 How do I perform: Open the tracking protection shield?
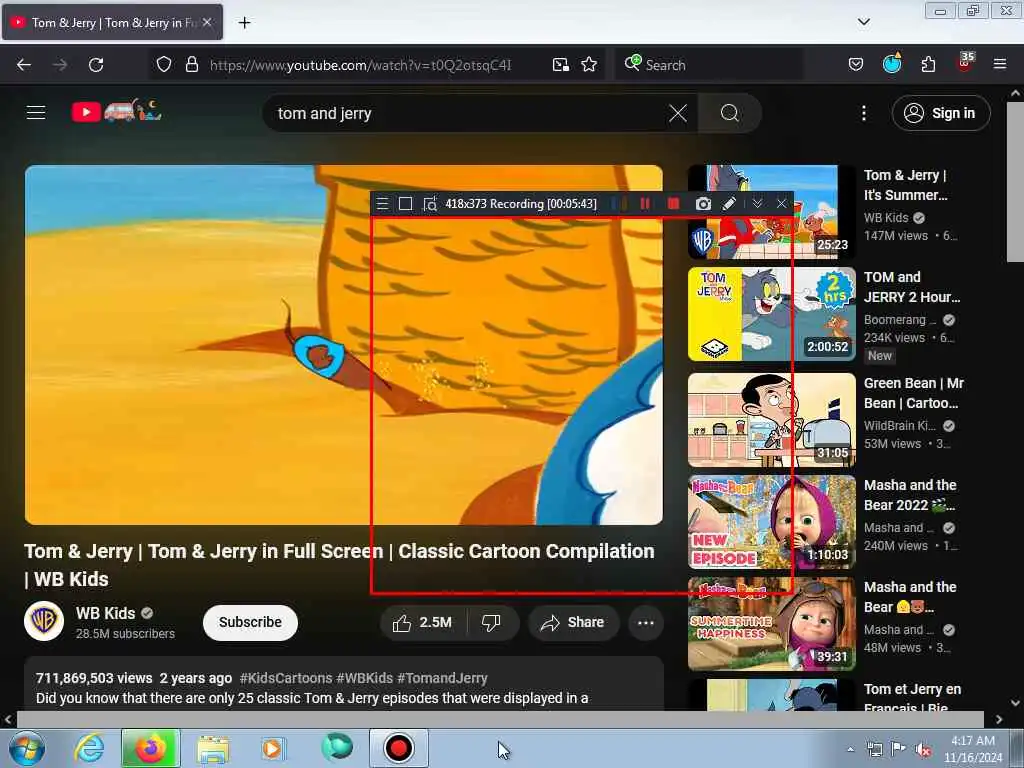164,65
